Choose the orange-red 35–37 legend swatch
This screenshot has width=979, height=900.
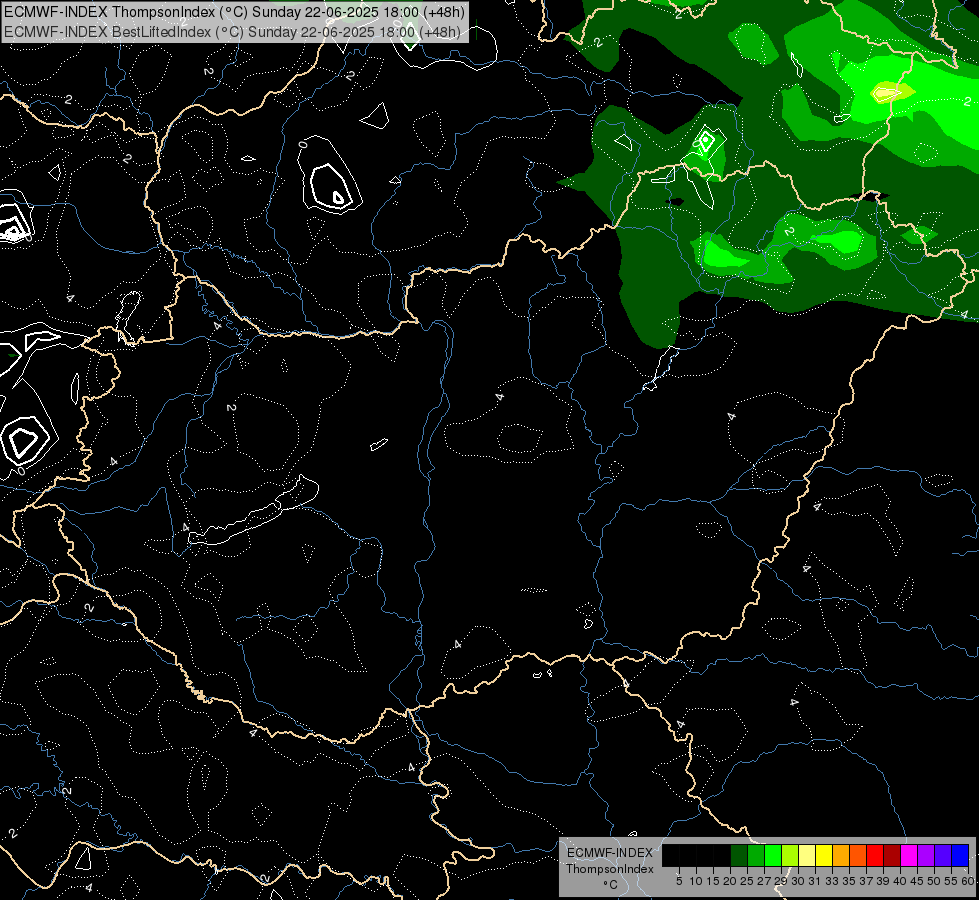click(858, 855)
